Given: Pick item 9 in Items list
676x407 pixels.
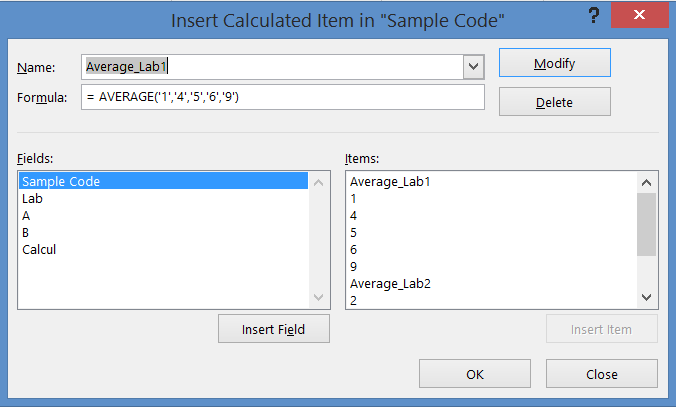Looking at the screenshot, I should coord(355,266).
